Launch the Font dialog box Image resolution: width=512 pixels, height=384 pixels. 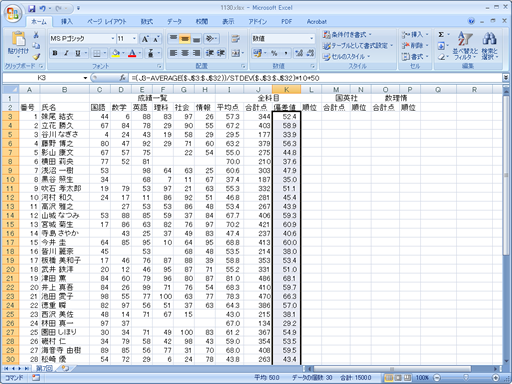[159, 66]
